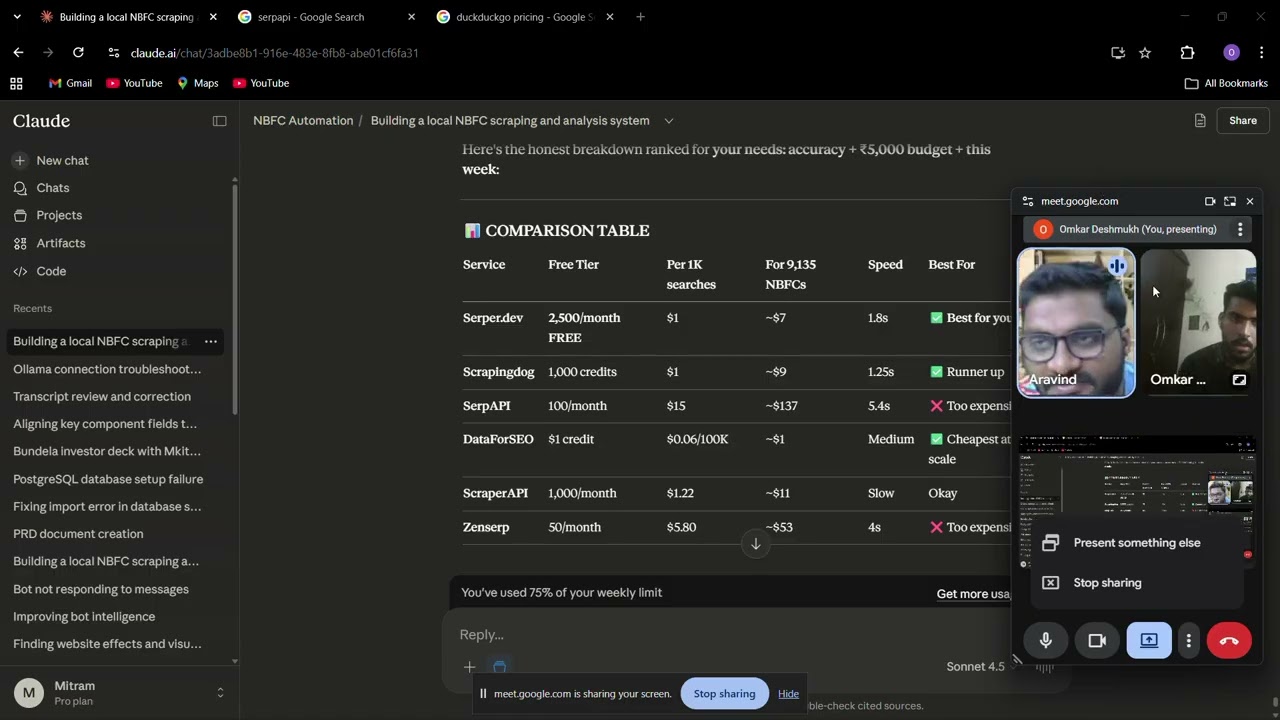Open All Bookmarks folder
Image resolution: width=1280 pixels, height=720 pixels.
[1226, 83]
